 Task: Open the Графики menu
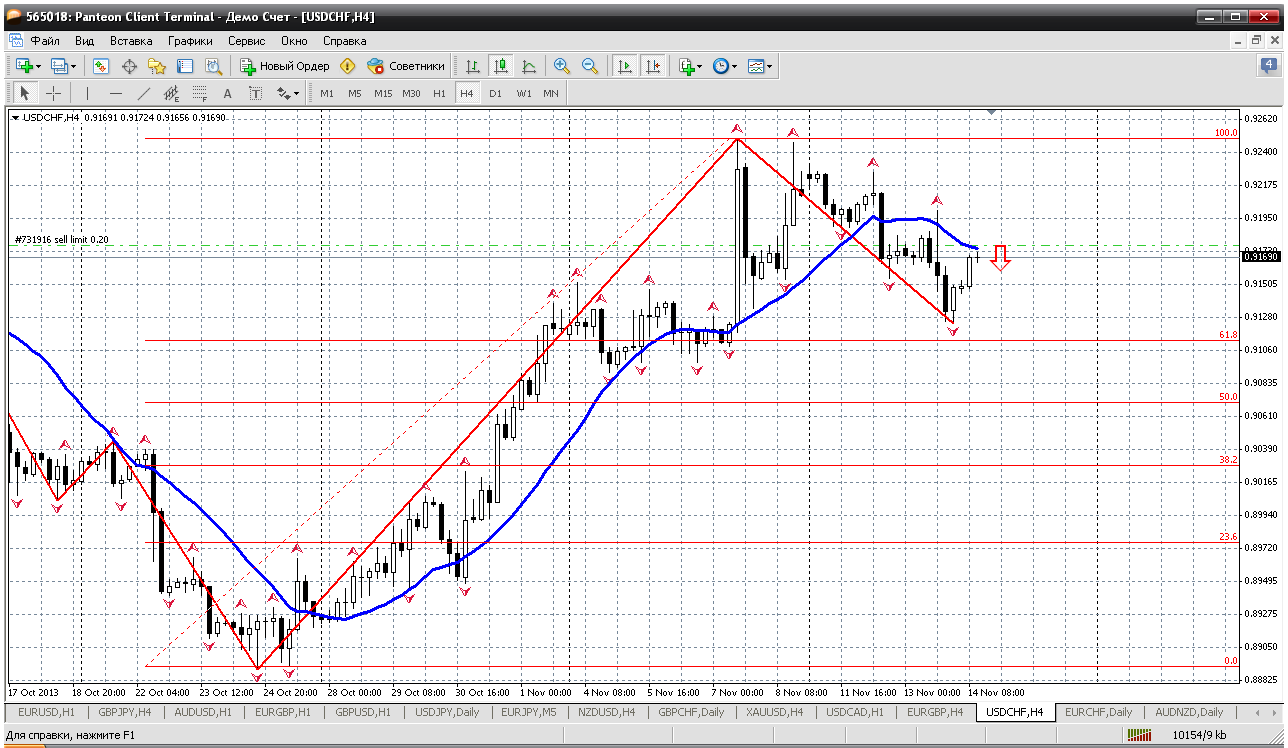click(x=190, y=41)
